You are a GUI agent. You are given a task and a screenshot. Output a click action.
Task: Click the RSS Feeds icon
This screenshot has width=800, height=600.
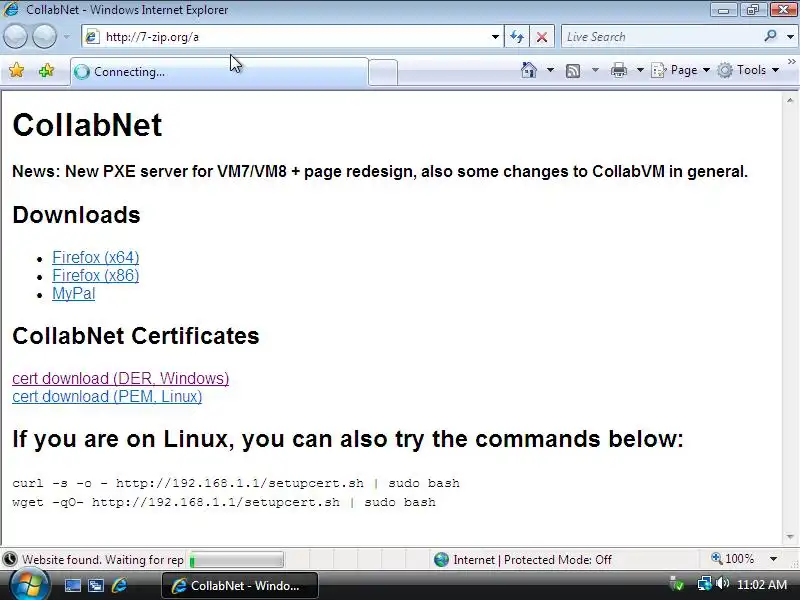[573, 70]
